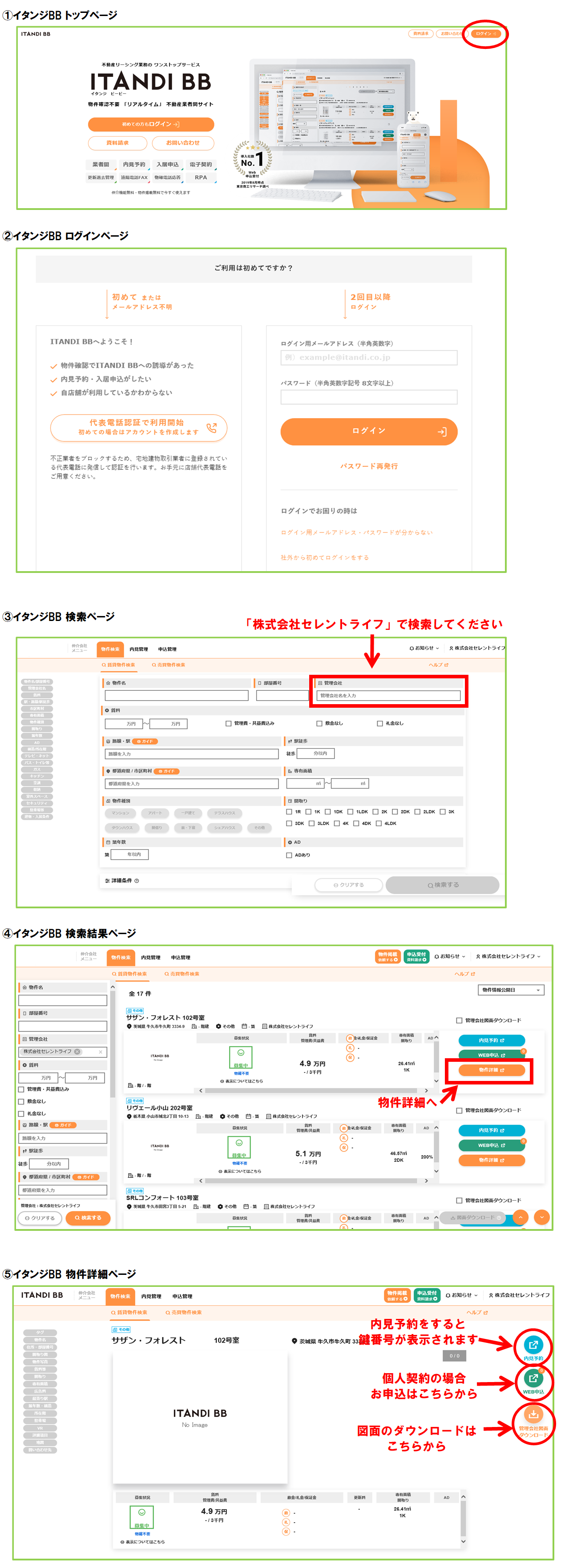Click the round WEB申込 icon on detail page
This screenshot has width=577, height=1568.
pos(533,1378)
